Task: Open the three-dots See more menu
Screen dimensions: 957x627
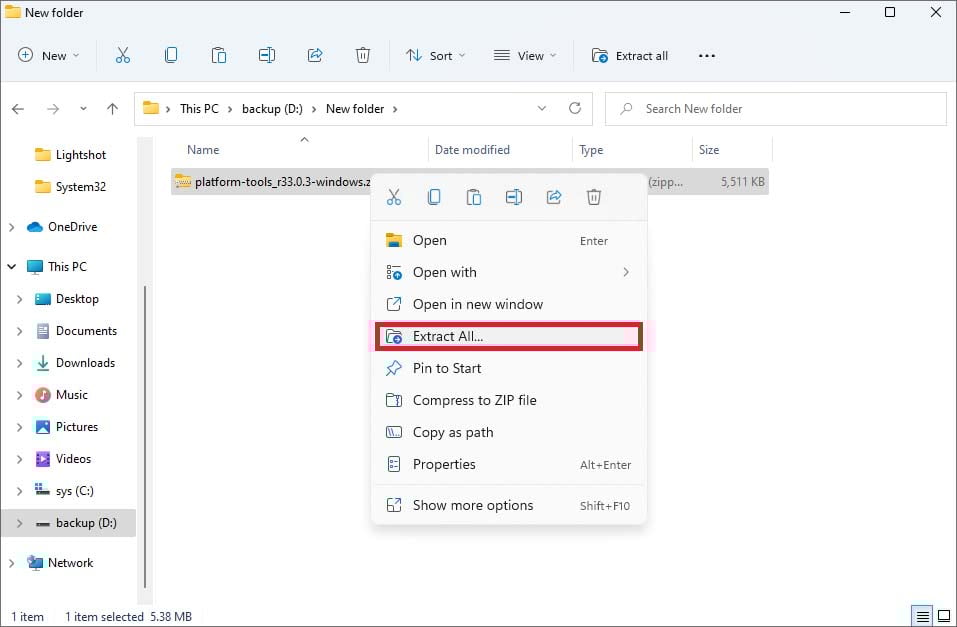Action: 707,56
